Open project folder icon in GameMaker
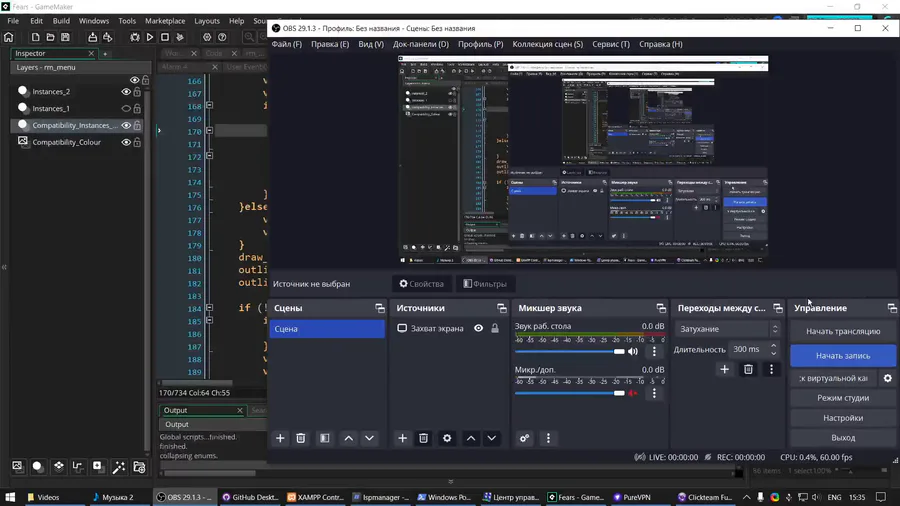Image resolution: width=900 pixels, height=506 pixels. pyautogui.click(x=51, y=37)
